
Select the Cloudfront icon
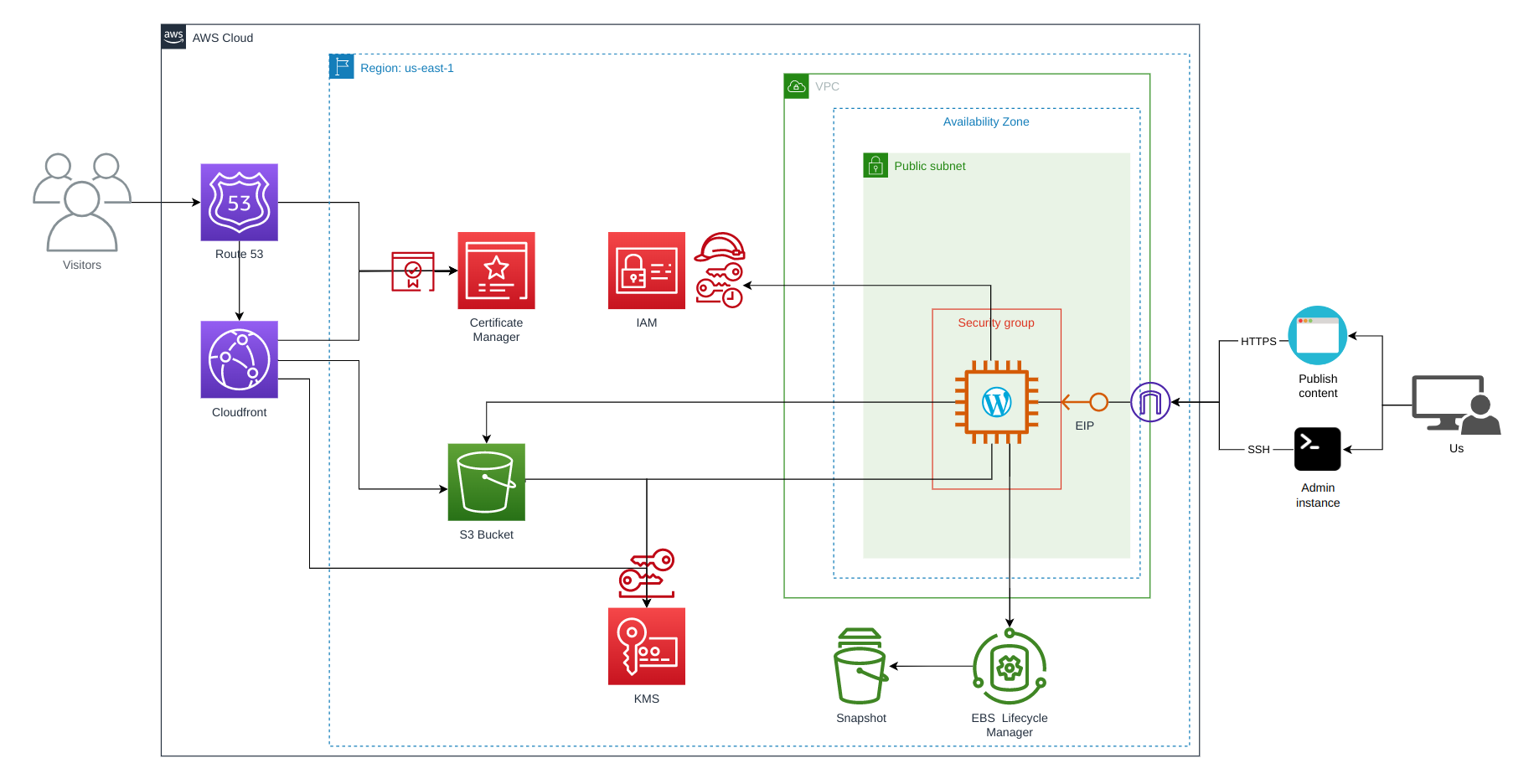(239, 359)
